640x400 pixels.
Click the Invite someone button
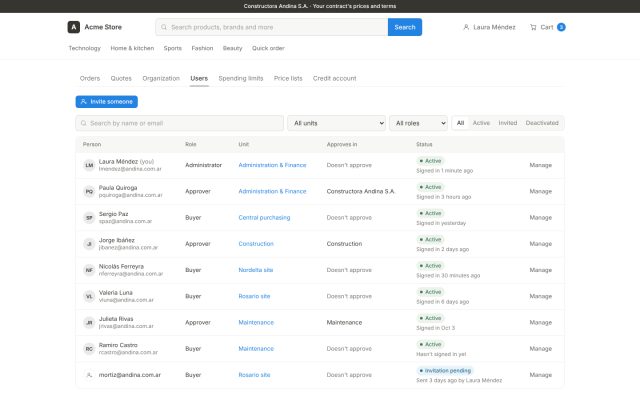(x=107, y=102)
